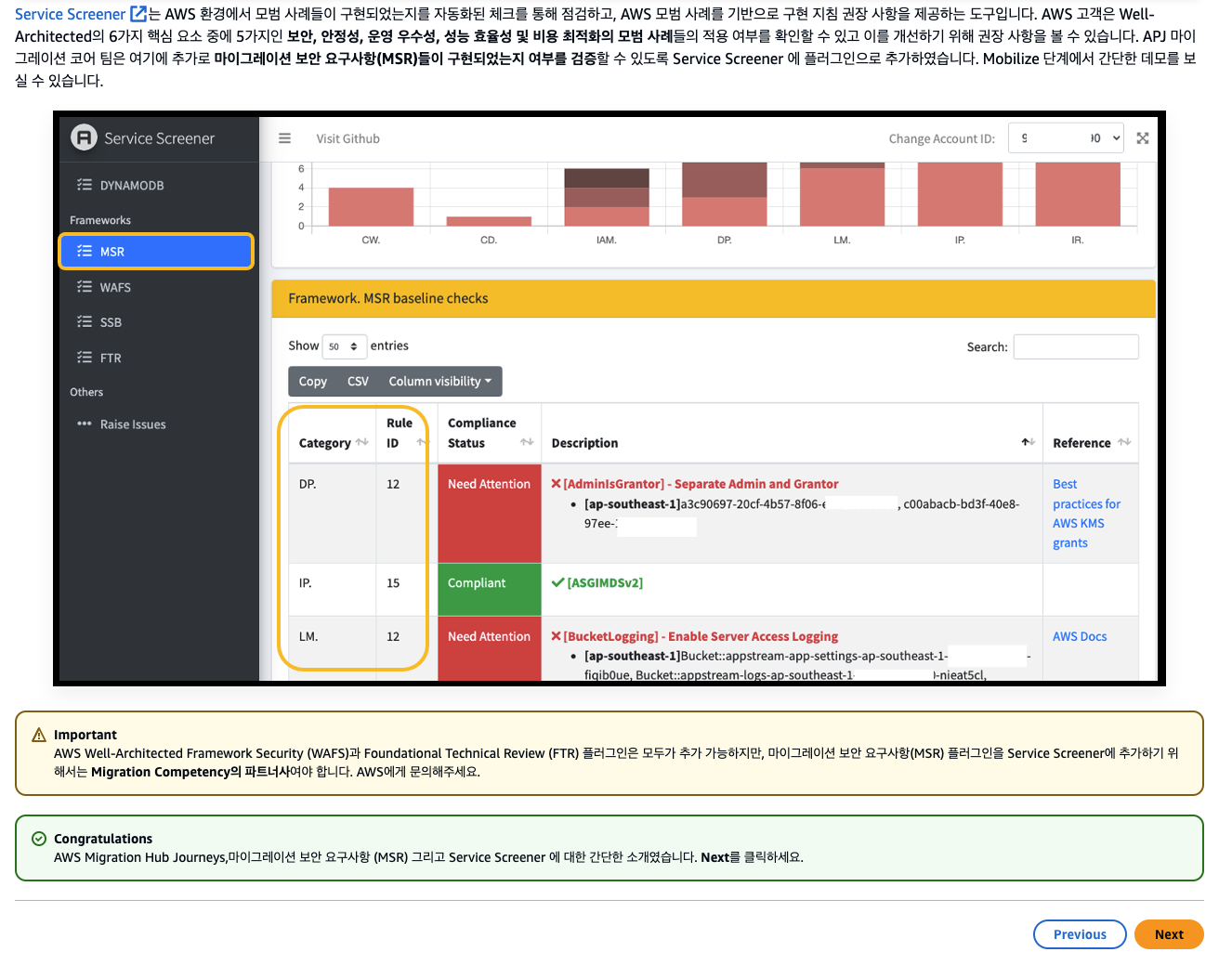Click the LM. category cell

[333, 647]
